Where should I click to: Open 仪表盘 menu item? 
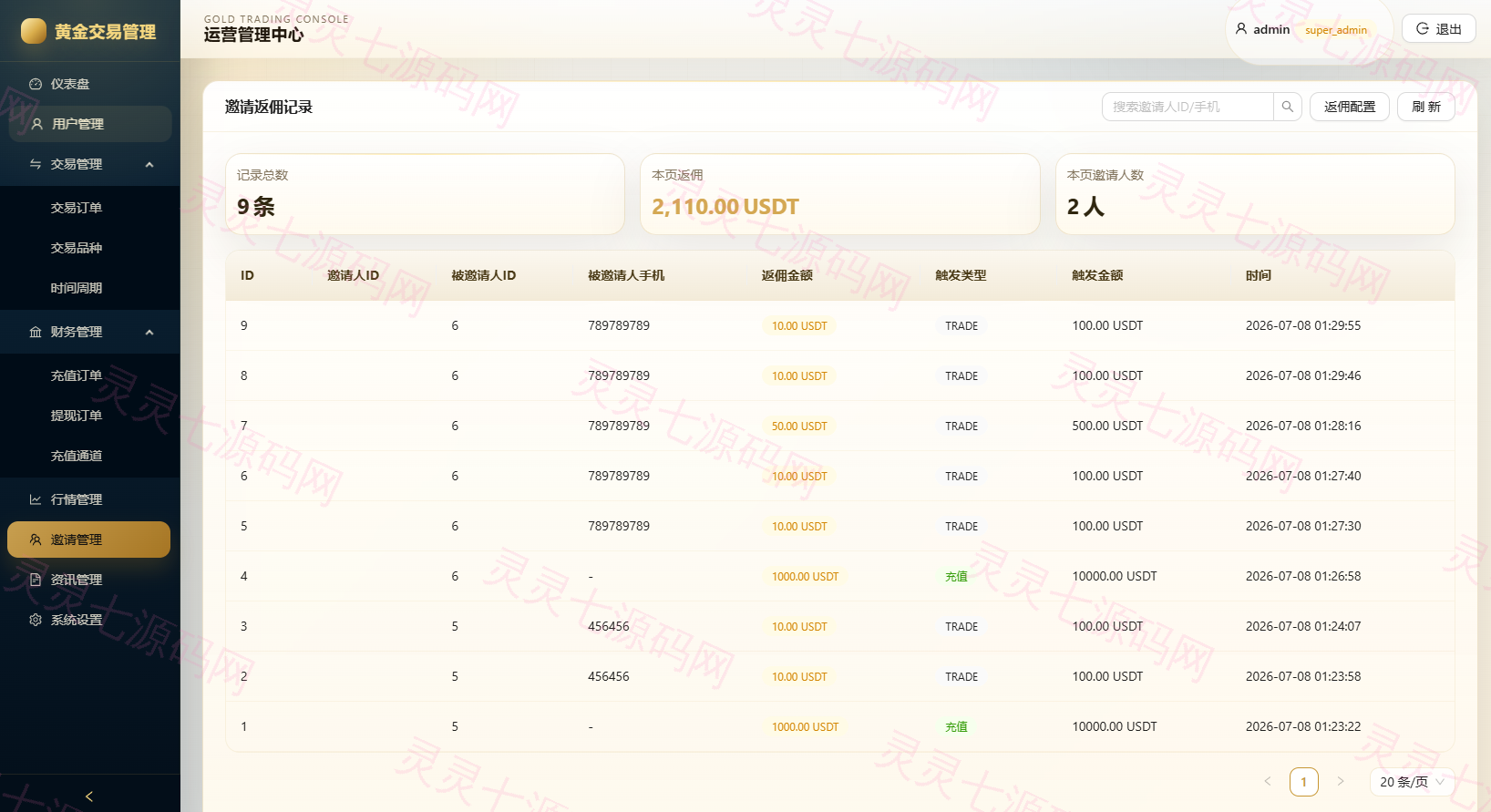coord(89,84)
